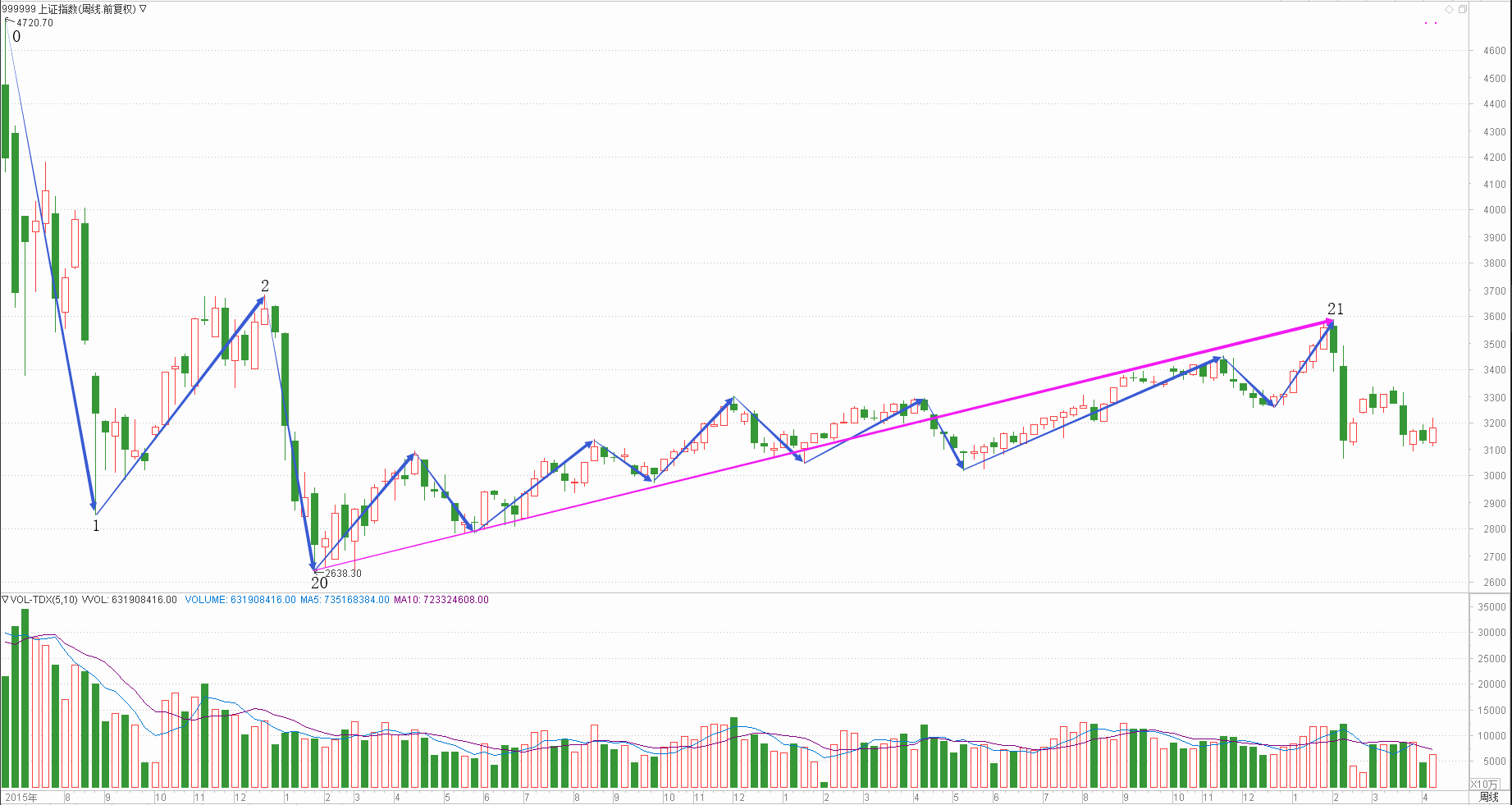Screen dimensions: 1512x805
Task: Click the overlapping-squares window icon at chart top-right
Action: pos(1462,9)
